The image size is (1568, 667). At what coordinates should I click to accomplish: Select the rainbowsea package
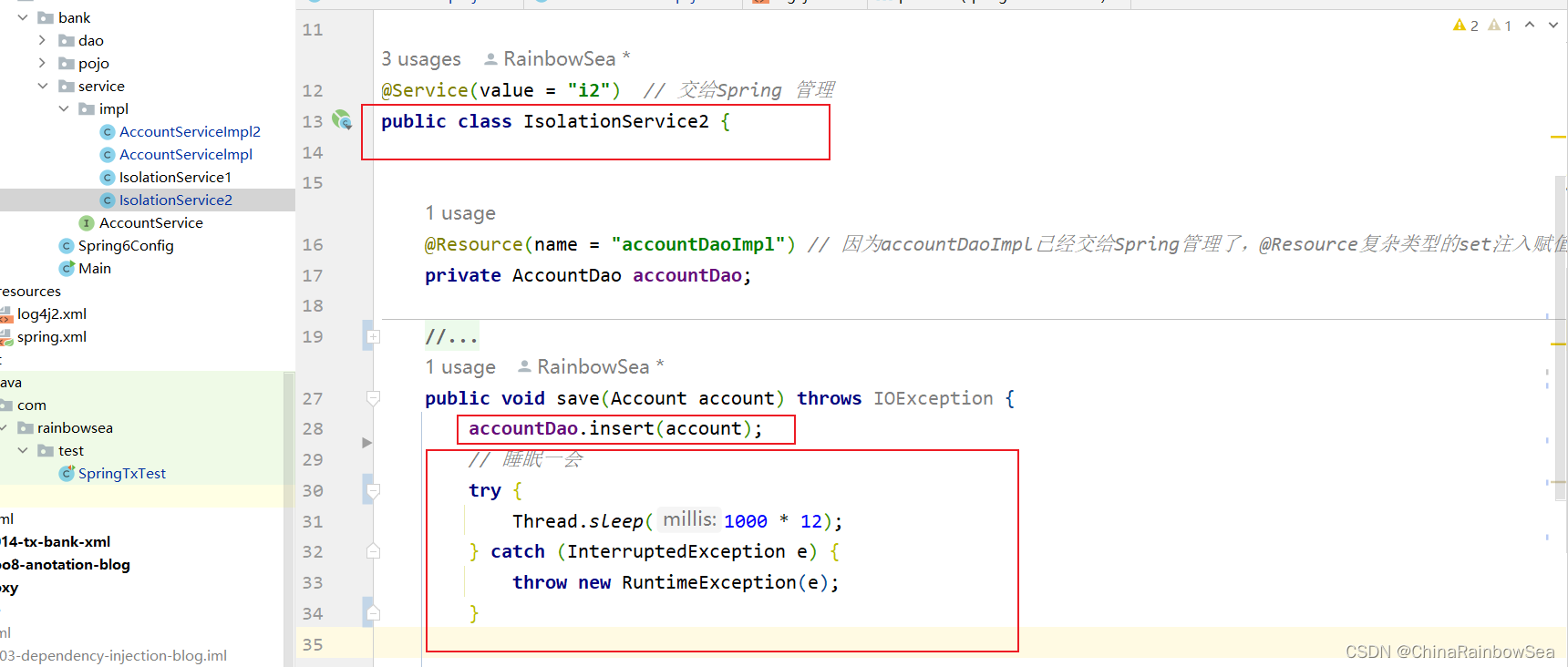(x=75, y=427)
